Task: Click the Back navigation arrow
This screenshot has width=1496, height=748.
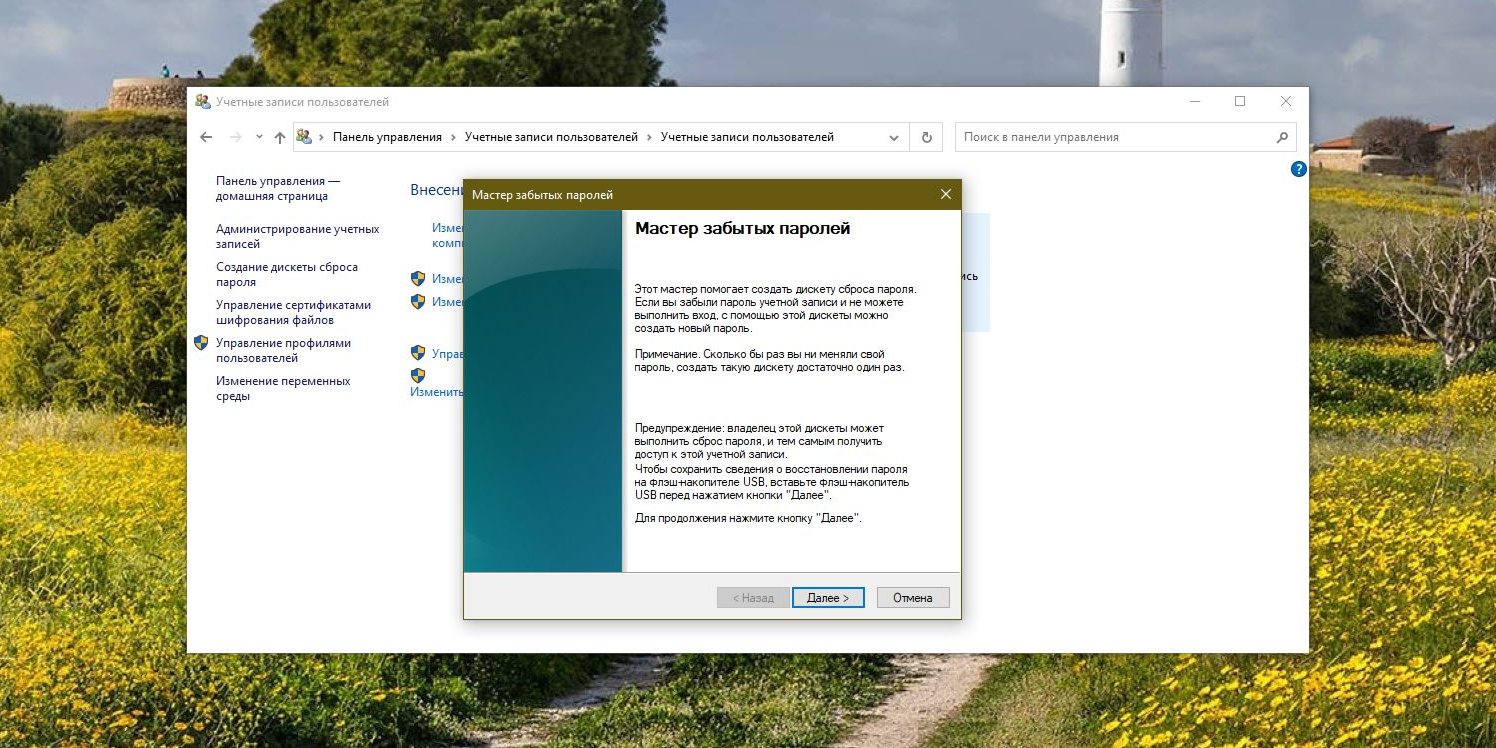Action: pos(206,136)
